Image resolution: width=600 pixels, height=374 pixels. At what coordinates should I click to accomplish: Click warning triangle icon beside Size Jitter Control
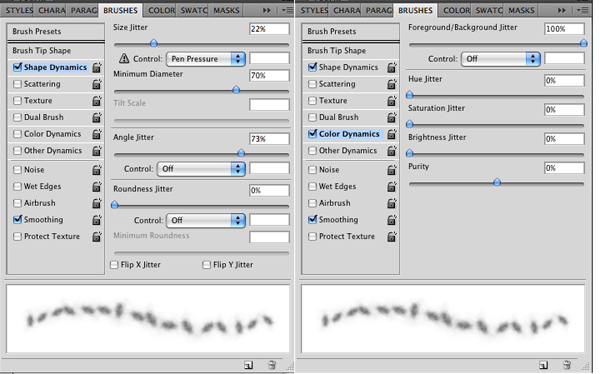124,59
